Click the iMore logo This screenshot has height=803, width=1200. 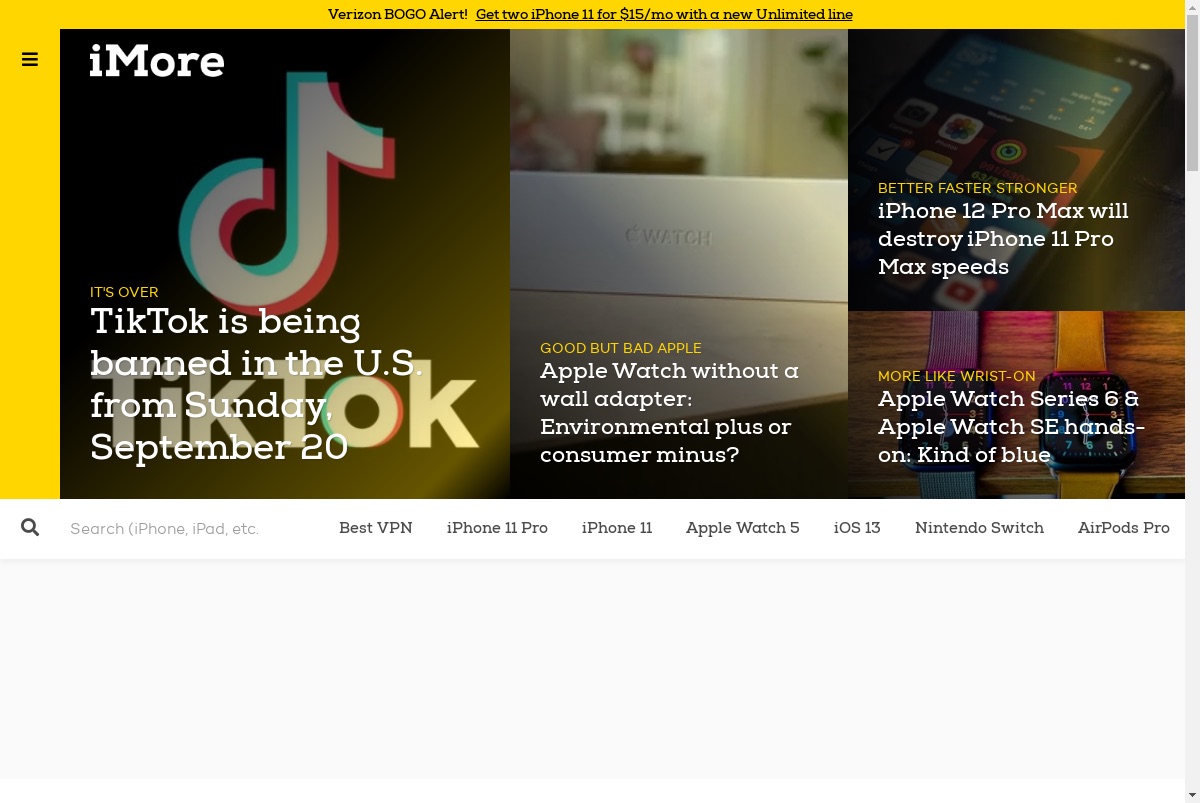(x=157, y=61)
